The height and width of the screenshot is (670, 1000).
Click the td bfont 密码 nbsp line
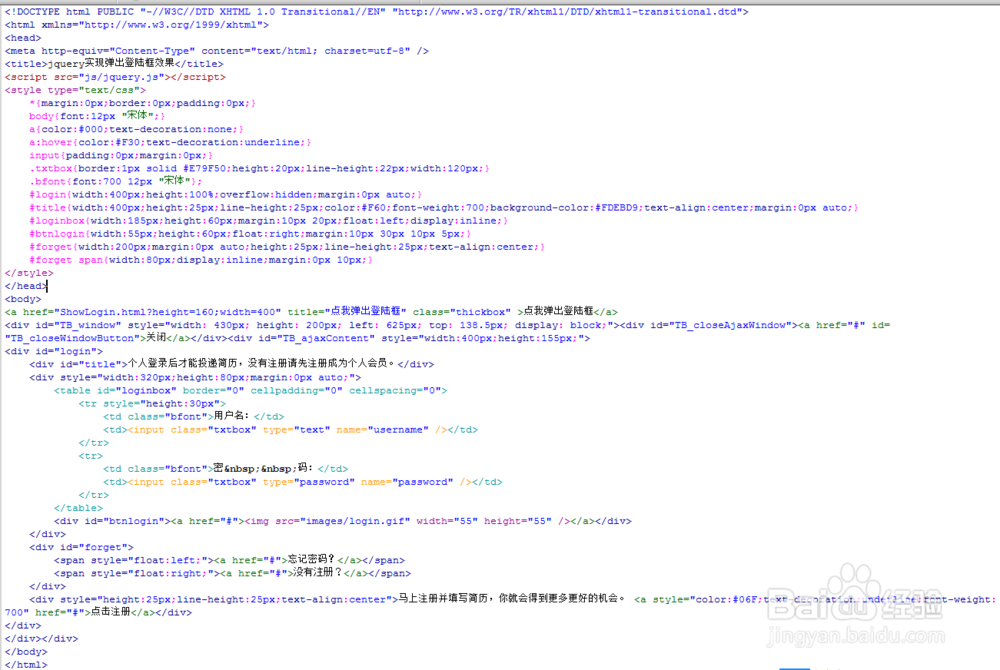click(x=226, y=469)
